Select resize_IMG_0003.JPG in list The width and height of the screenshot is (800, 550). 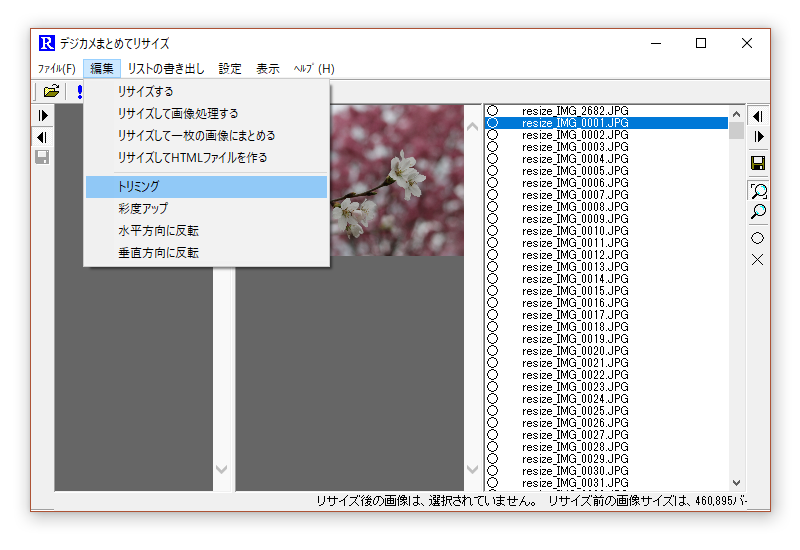tap(575, 147)
